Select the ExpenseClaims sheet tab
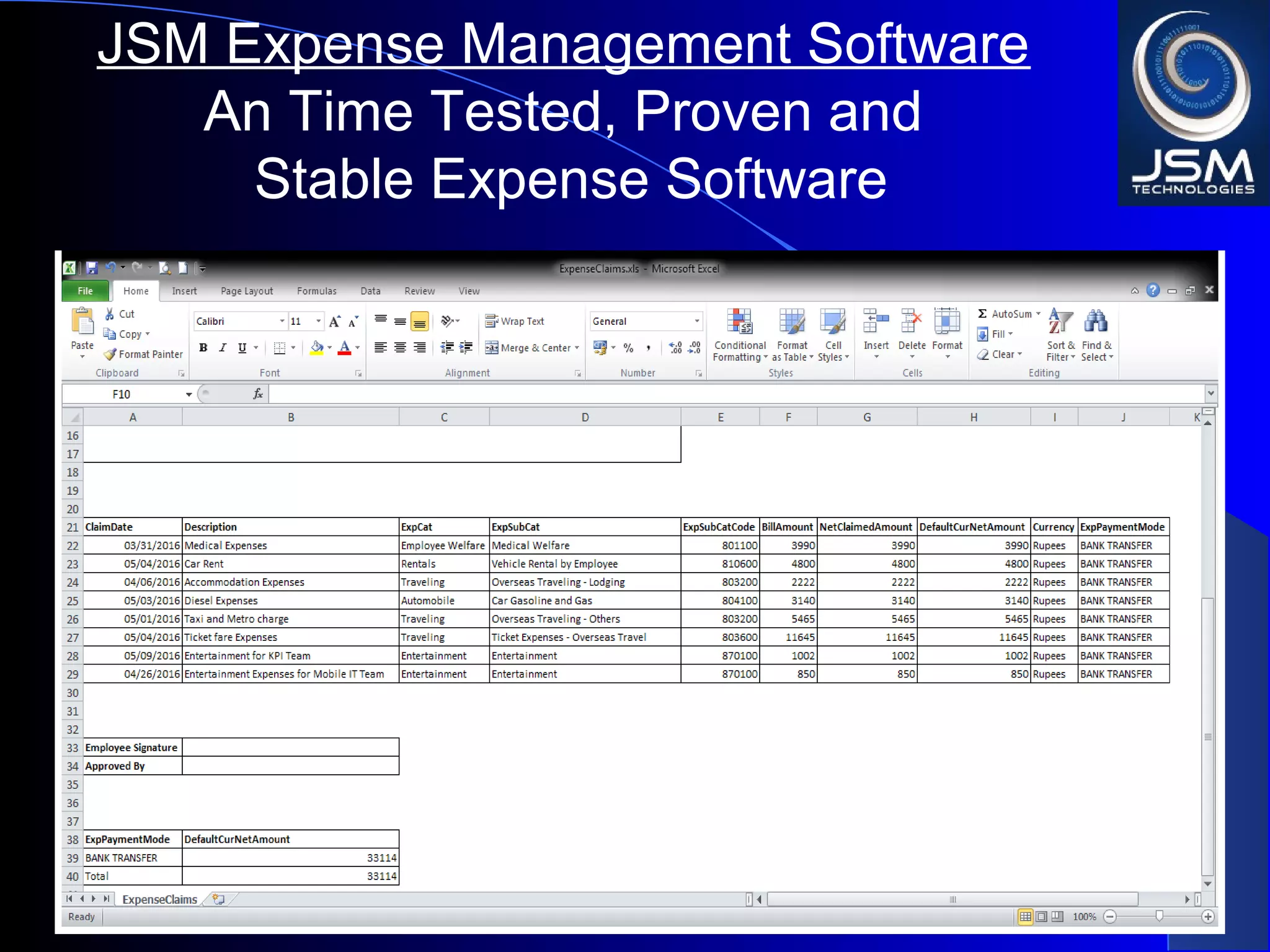1270x952 pixels. pos(159,899)
